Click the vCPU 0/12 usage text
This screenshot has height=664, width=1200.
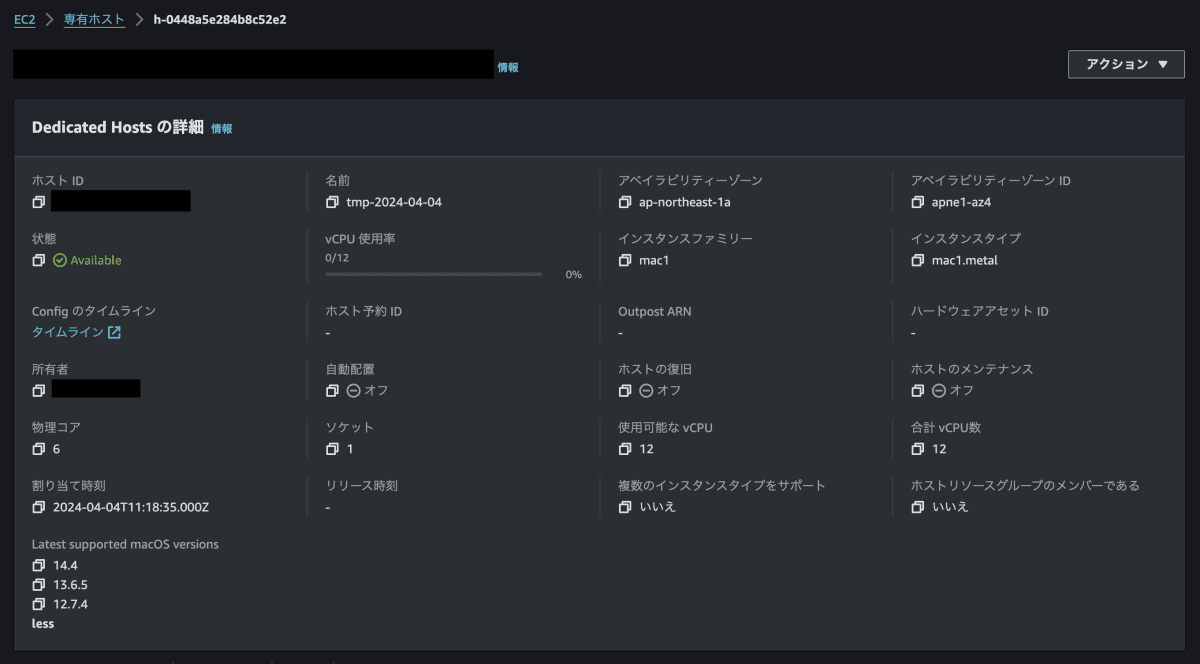coord(336,257)
